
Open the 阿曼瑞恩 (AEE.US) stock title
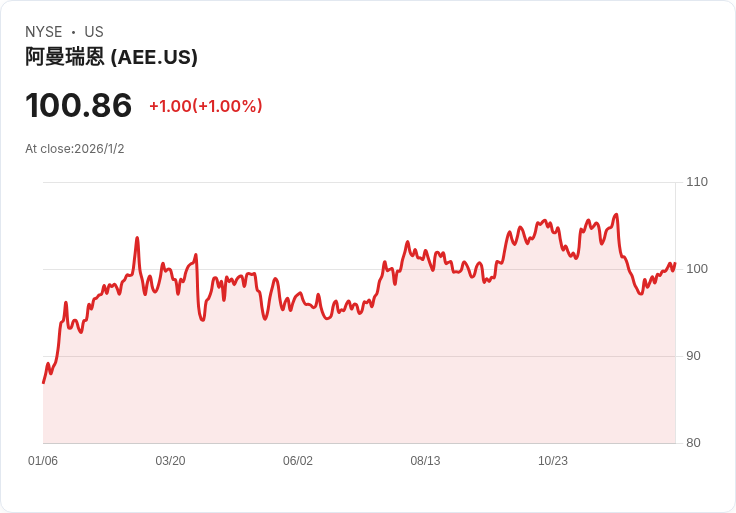[111, 57]
